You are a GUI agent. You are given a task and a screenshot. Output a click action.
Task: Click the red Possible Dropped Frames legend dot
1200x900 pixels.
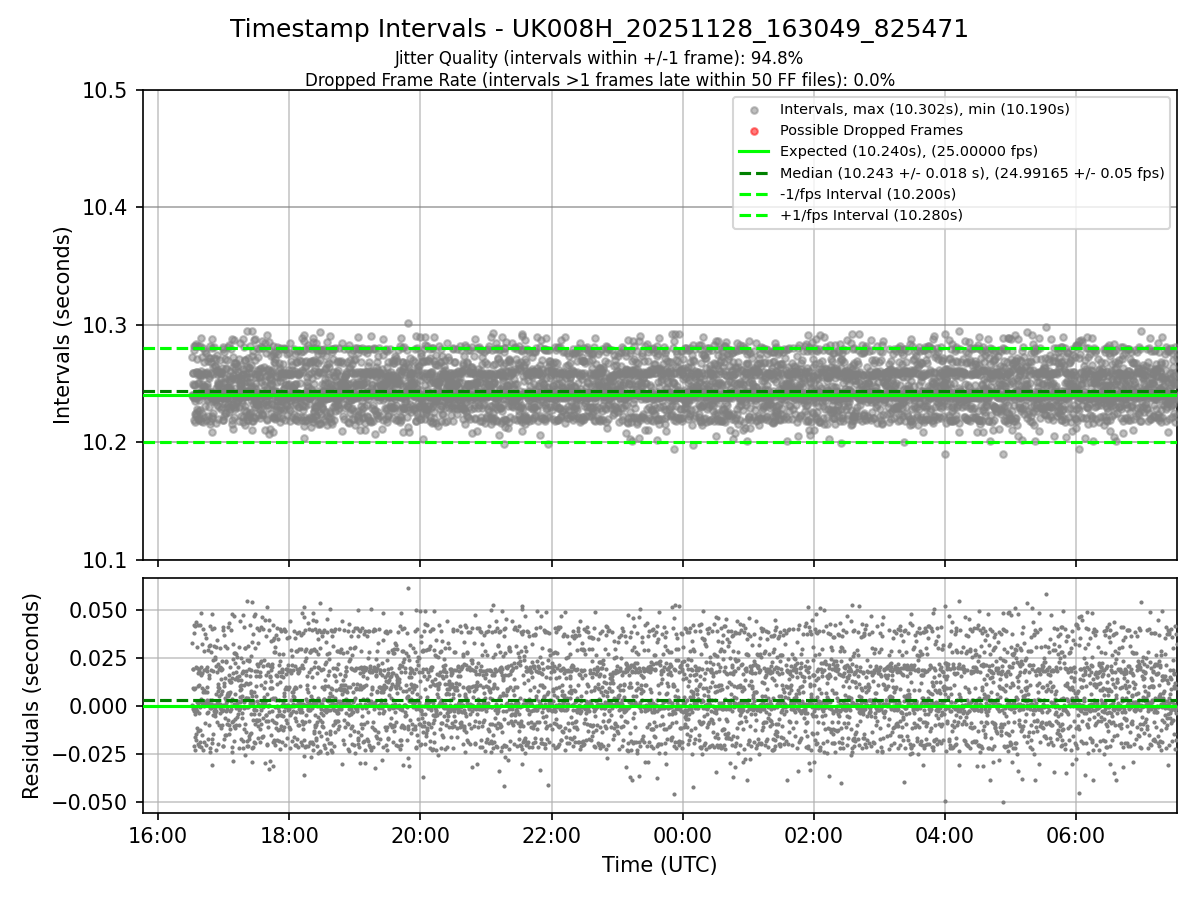coord(754,130)
